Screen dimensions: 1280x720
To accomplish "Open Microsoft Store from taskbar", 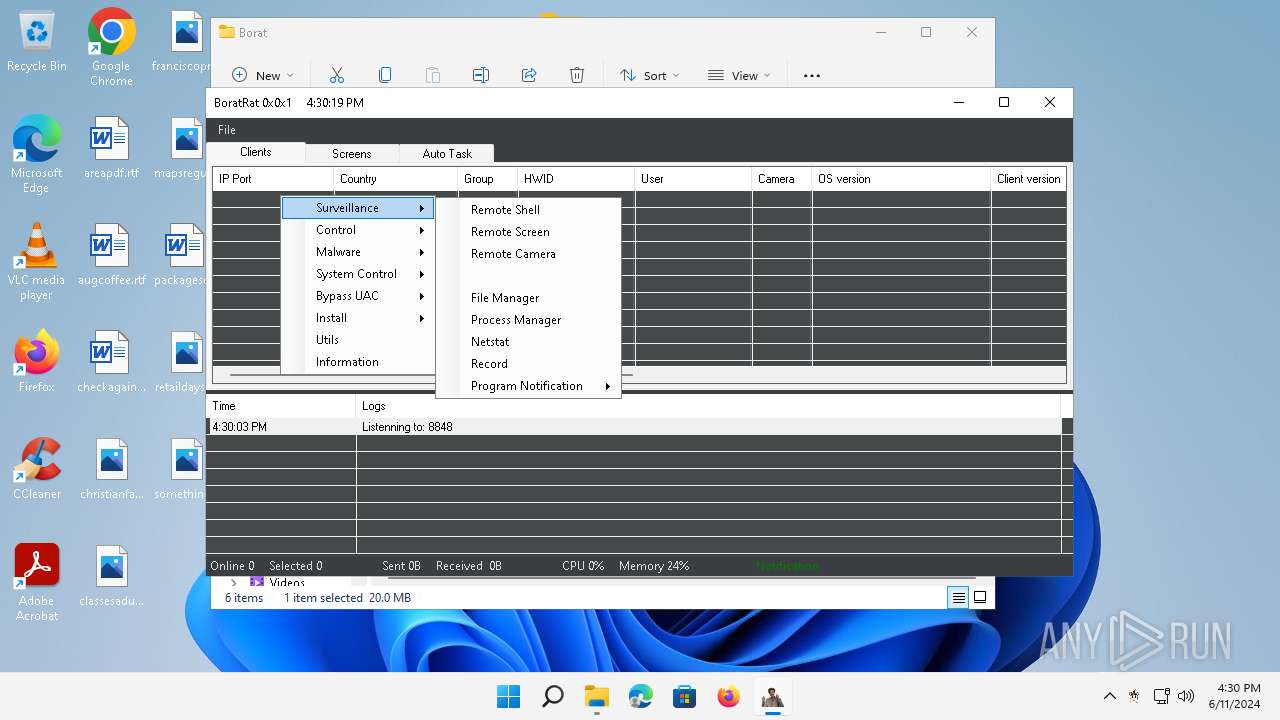I will coord(684,696).
